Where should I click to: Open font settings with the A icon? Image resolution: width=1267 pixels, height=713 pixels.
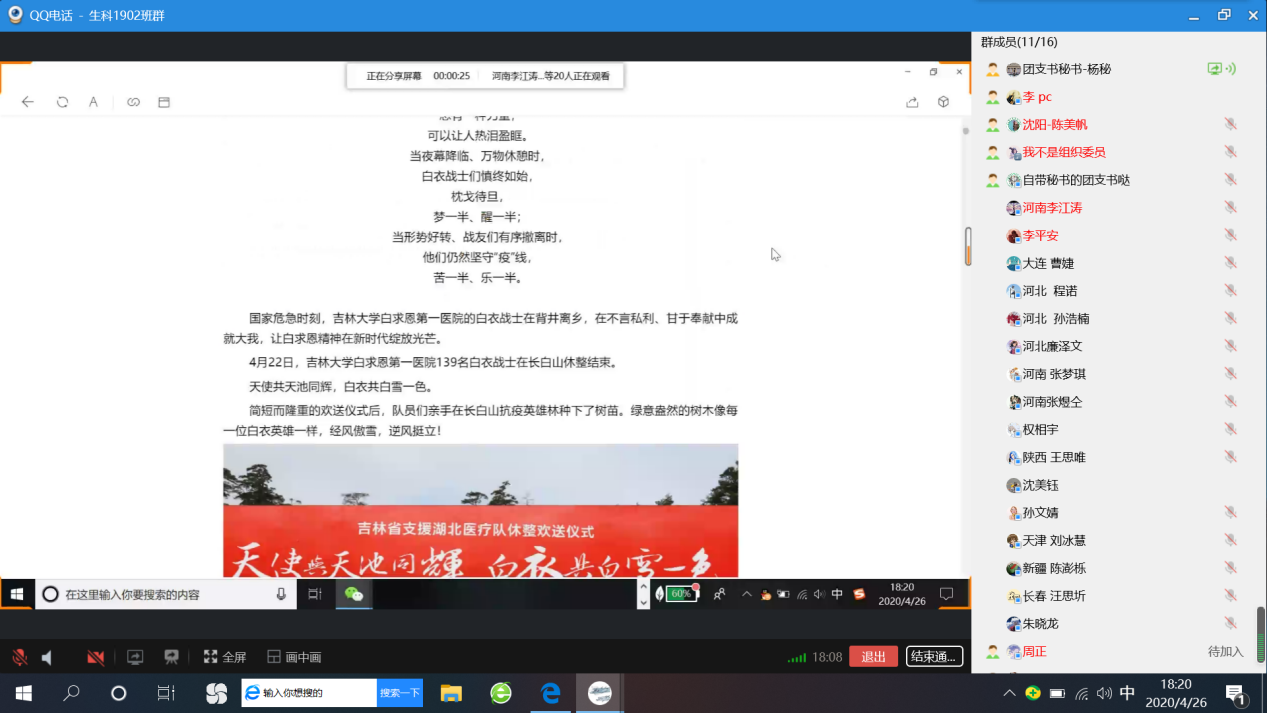point(93,101)
